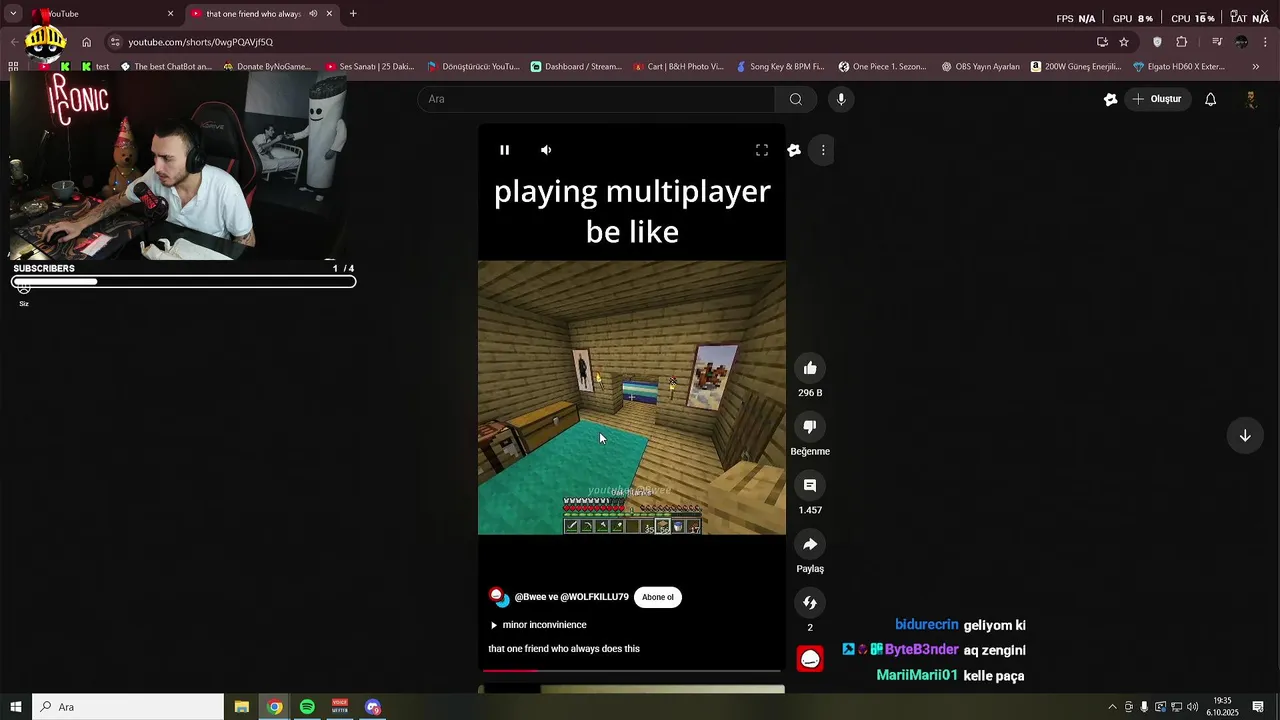
Task: Open a new browser tab
Action: [x=353, y=14]
